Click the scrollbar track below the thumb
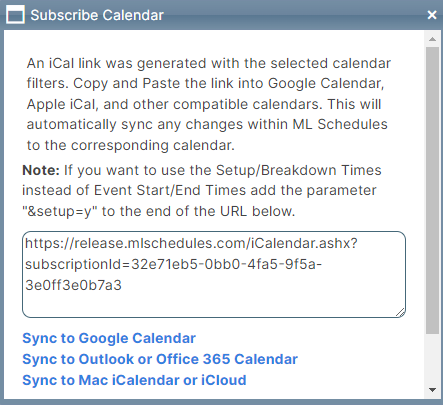The height and width of the screenshot is (405, 443). [x=433, y=358]
